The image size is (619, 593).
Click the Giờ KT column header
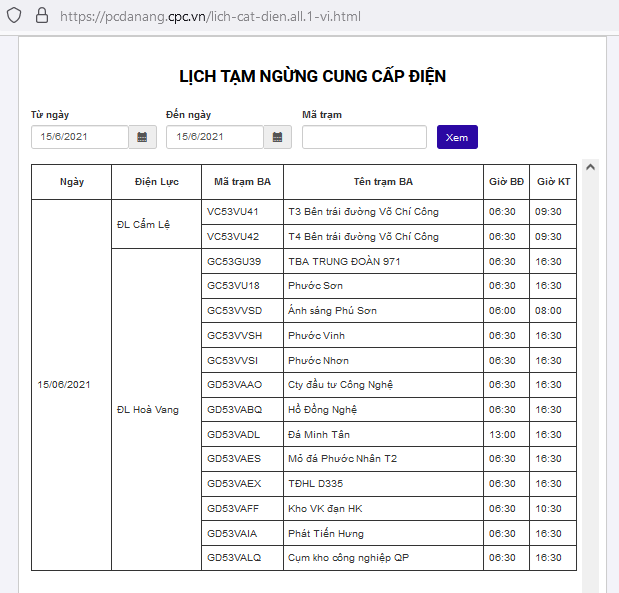pos(553,182)
